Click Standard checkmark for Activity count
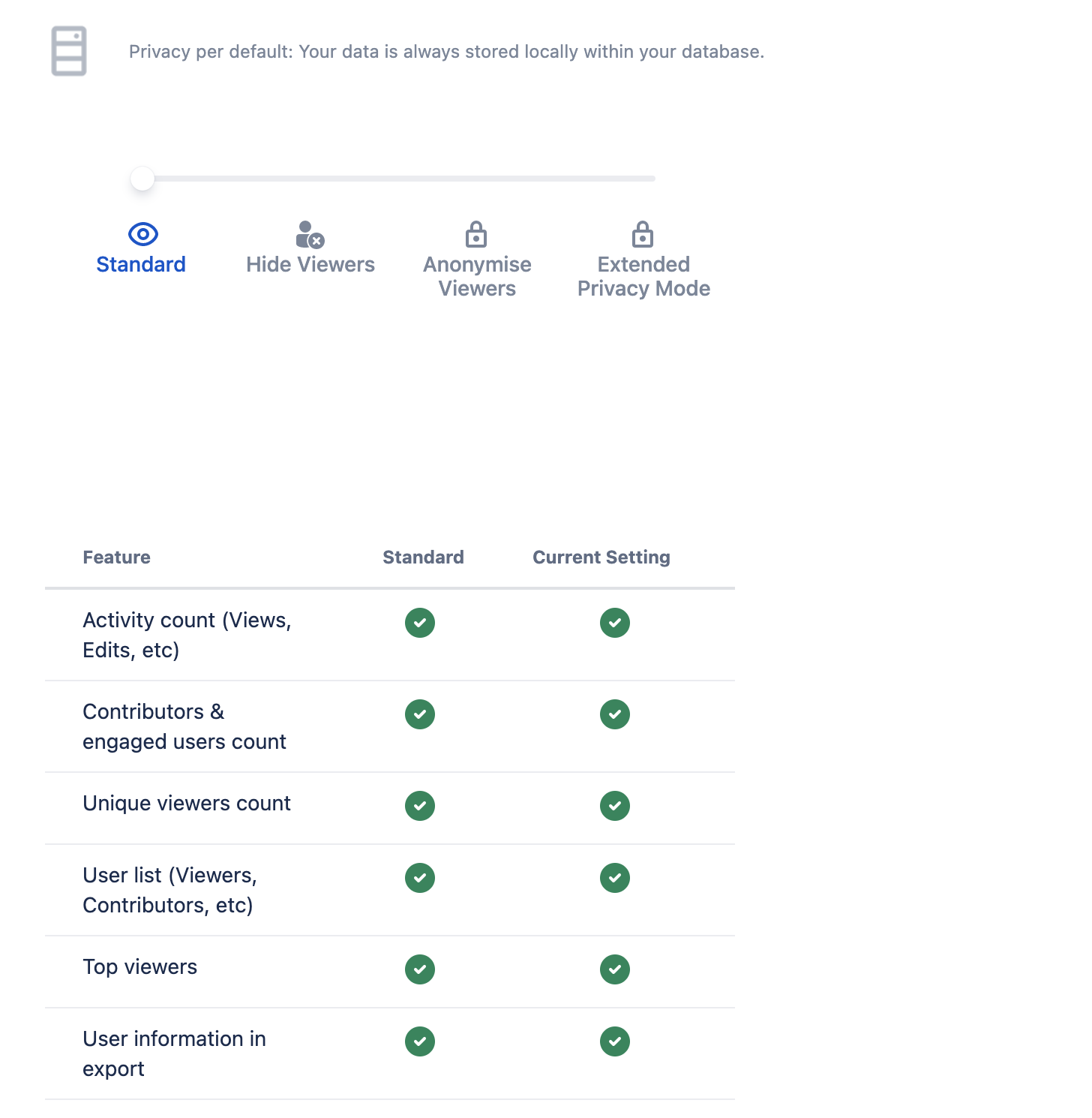Viewport: 1092px width, 1118px height. tap(420, 623)
